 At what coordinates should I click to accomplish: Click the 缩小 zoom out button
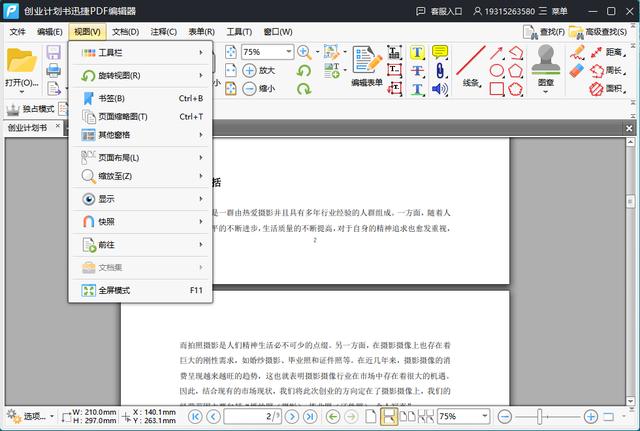point(259,89)
